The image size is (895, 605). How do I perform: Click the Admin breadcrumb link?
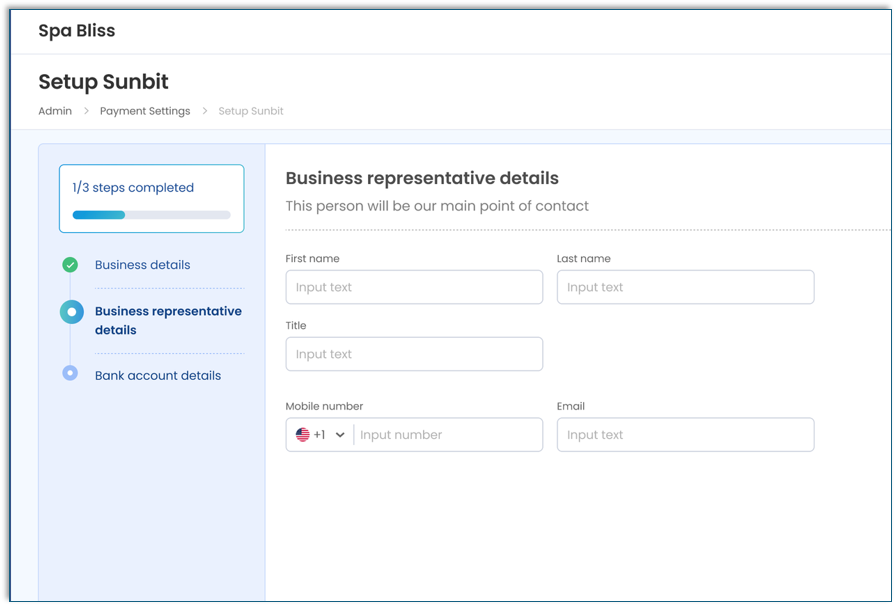tap(55, 111)
